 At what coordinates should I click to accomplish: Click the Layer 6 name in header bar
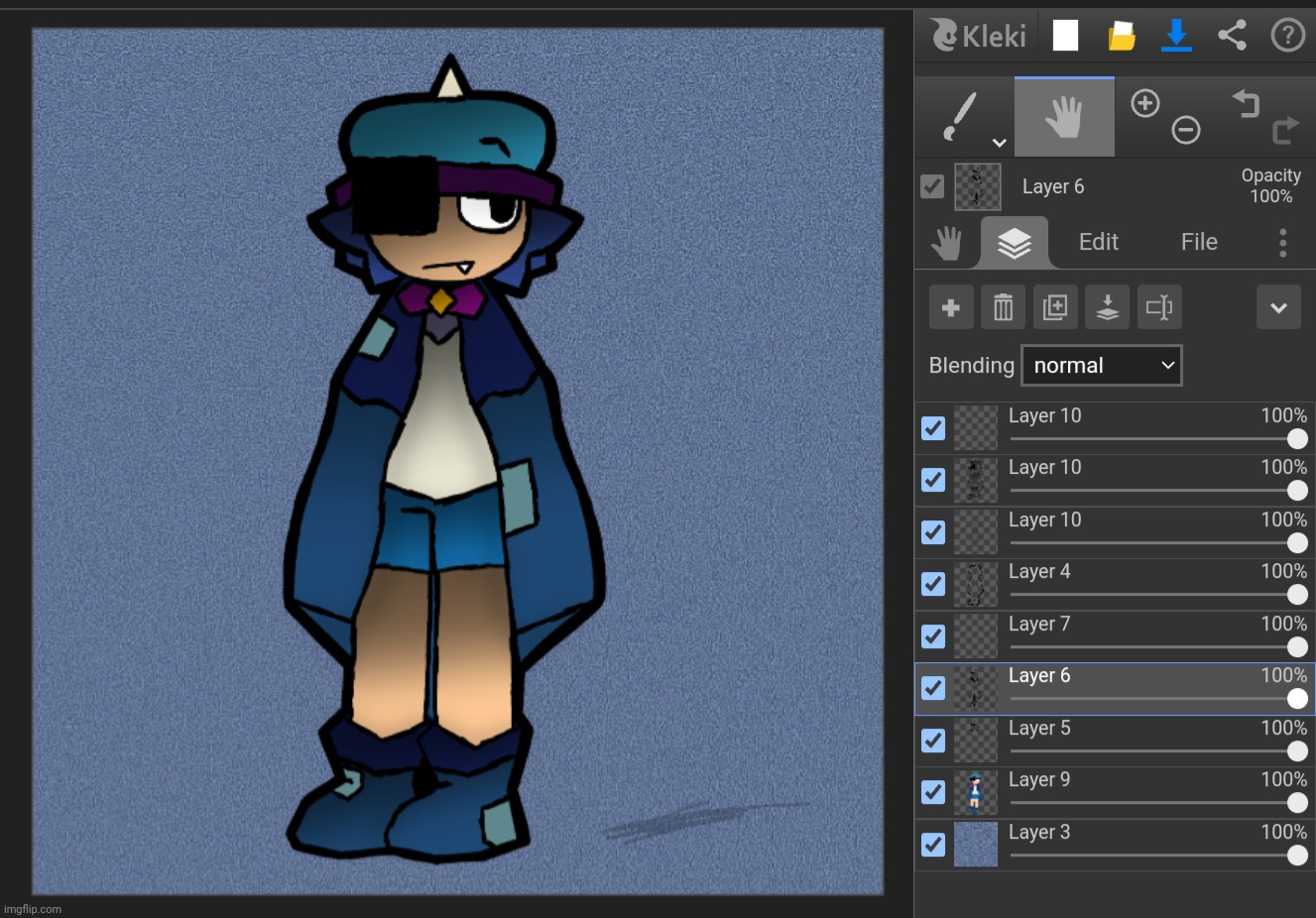coord(1053,186)
